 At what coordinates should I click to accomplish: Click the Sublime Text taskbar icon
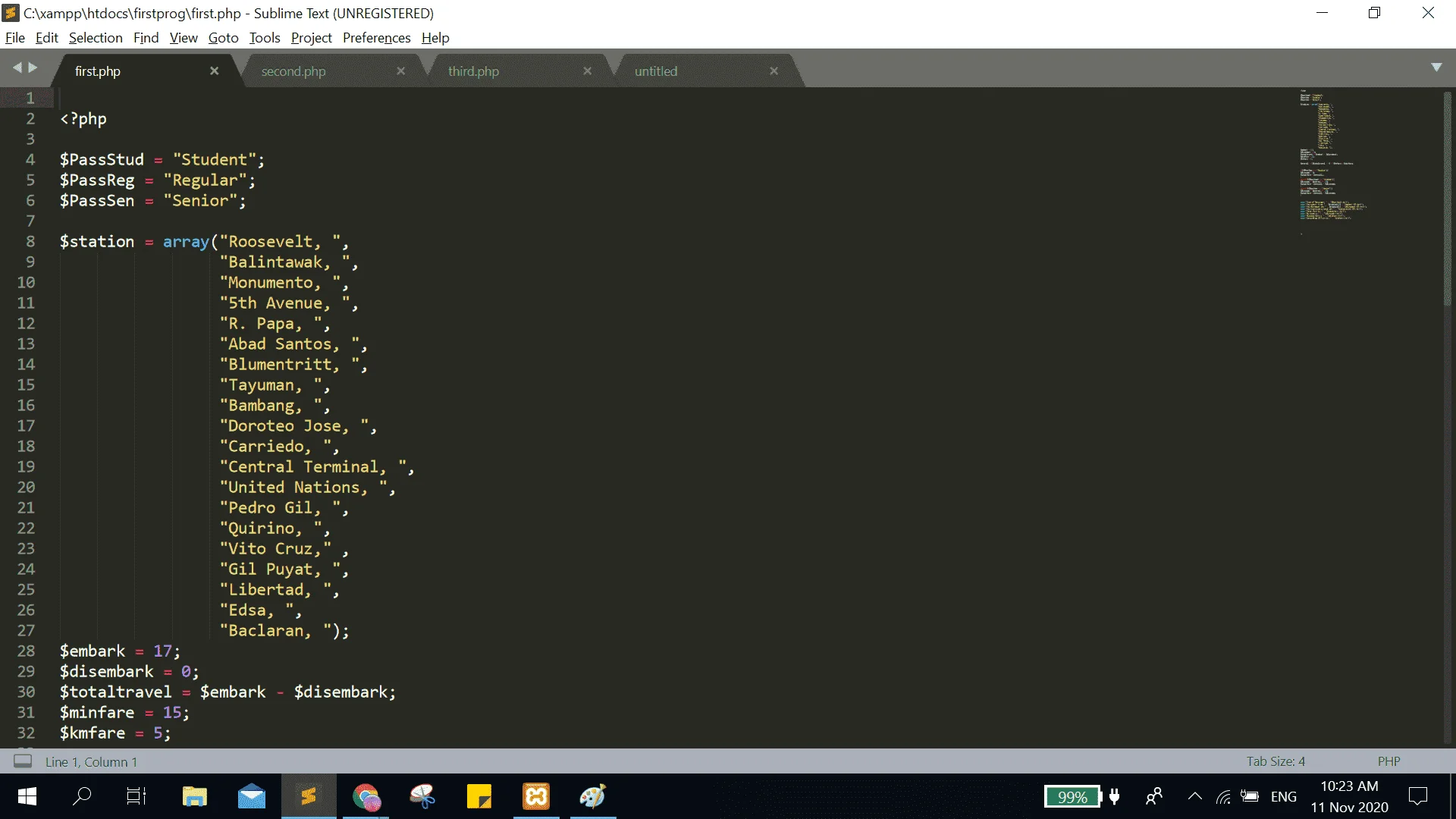[x=309, y=796]
